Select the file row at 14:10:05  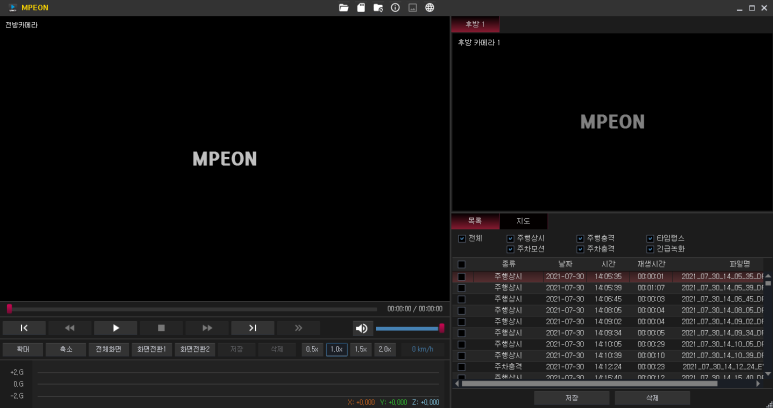[x=608, y=344]
